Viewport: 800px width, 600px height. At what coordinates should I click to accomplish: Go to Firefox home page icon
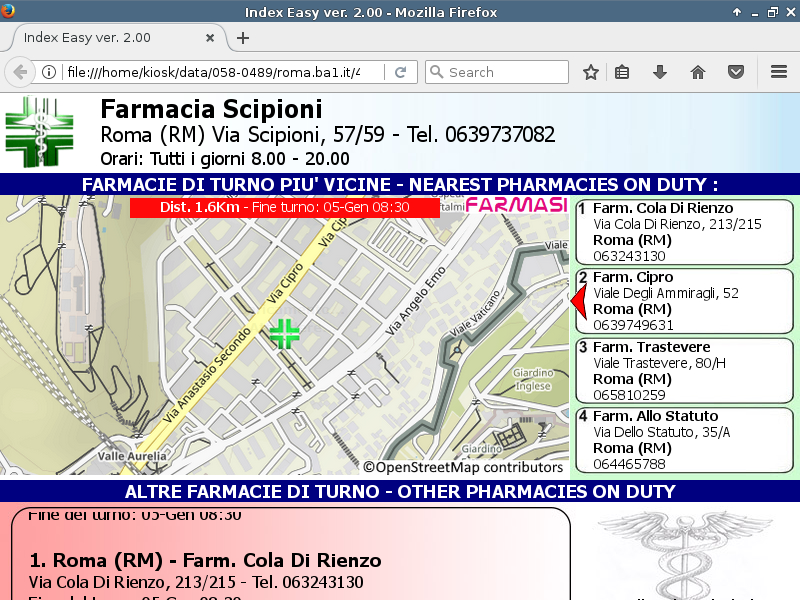click(x=698, y=72)
